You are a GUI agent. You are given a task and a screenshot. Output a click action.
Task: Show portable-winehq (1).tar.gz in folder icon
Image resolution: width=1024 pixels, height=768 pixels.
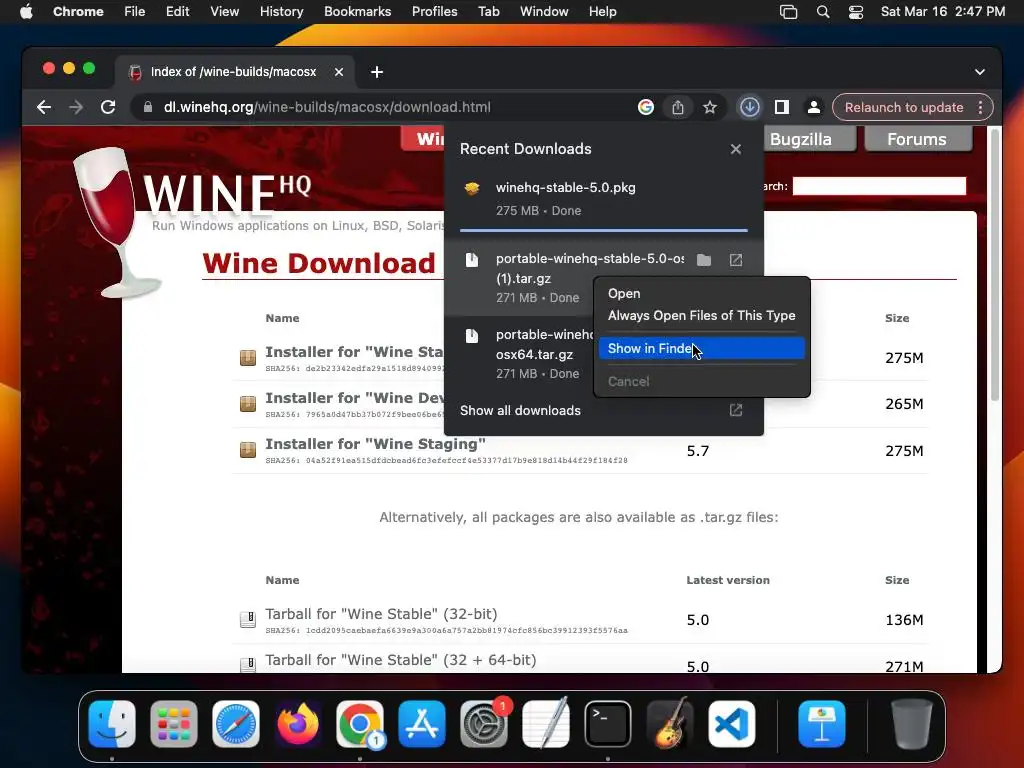click(x=703, y=260)
